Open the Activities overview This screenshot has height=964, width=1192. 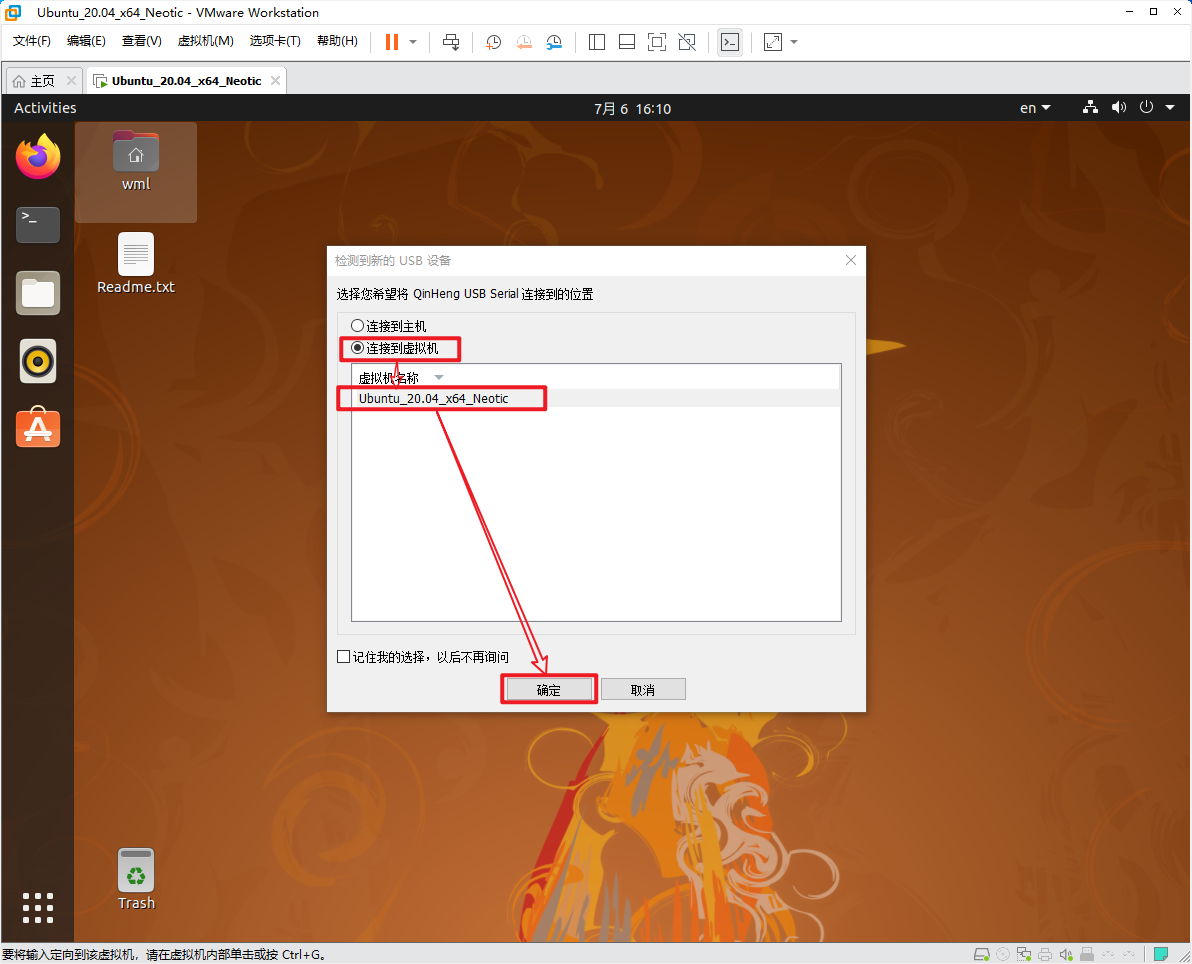click(x=45, y=108)
